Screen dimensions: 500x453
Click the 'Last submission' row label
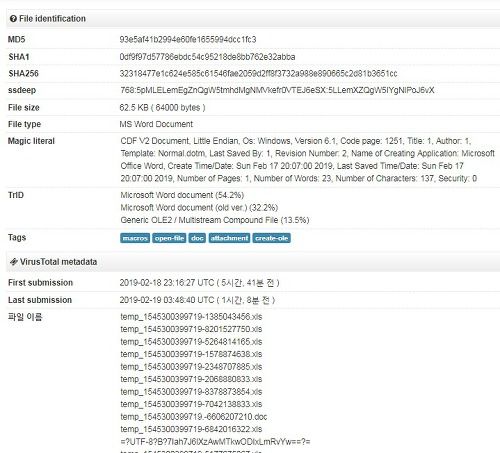40,300
